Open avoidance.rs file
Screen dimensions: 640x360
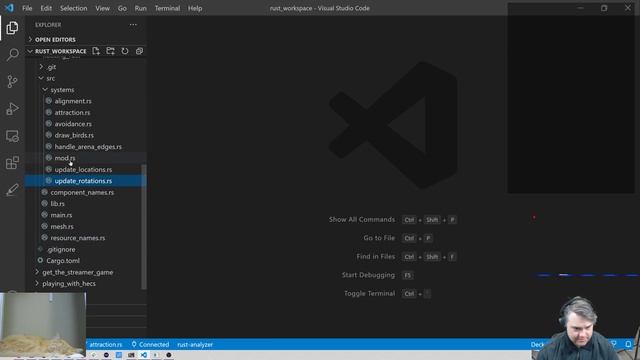tap(73, 124)
